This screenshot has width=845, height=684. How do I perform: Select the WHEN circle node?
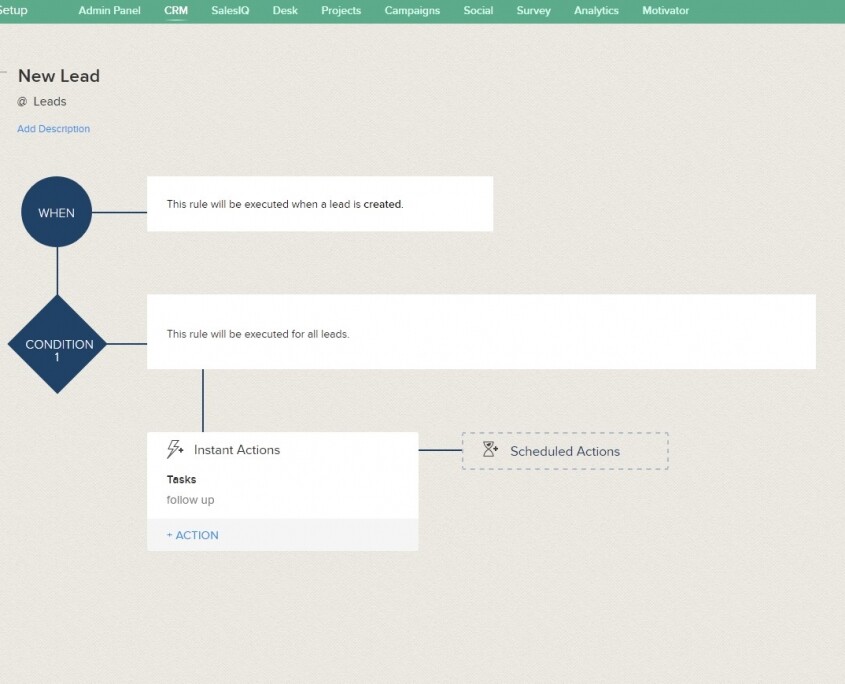[57, 212]
